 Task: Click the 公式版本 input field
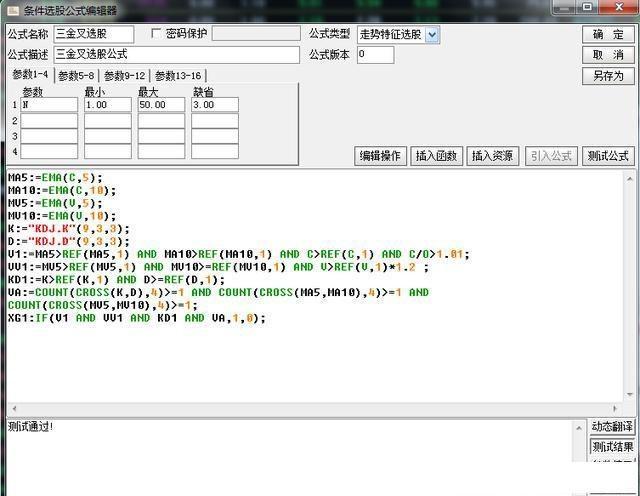coord(375,54)
